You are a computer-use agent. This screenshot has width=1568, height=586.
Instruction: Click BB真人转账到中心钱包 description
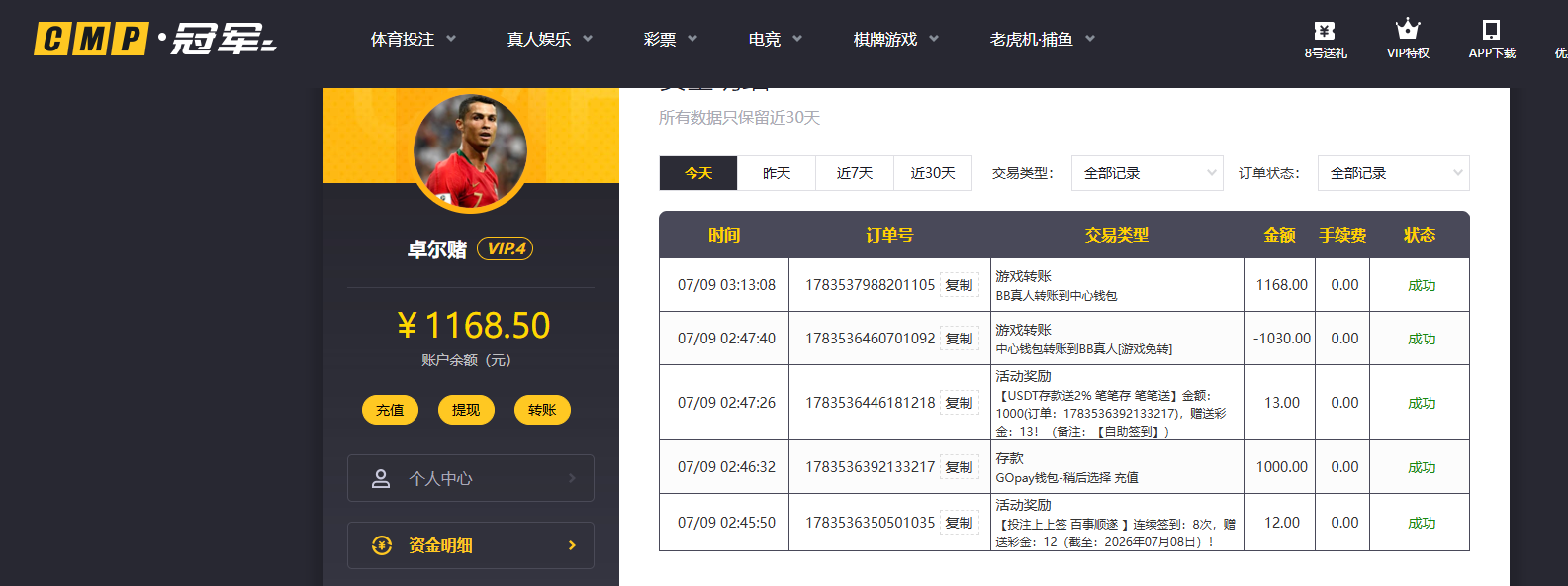click(1057, 296)
